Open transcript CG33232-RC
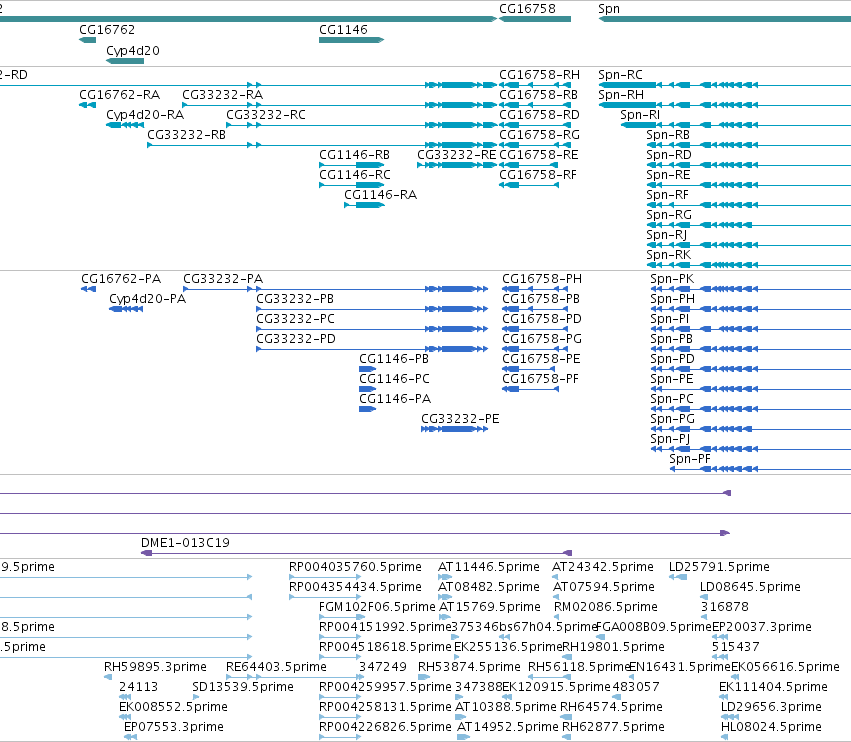The image size is (851, 742). (266, 115)
